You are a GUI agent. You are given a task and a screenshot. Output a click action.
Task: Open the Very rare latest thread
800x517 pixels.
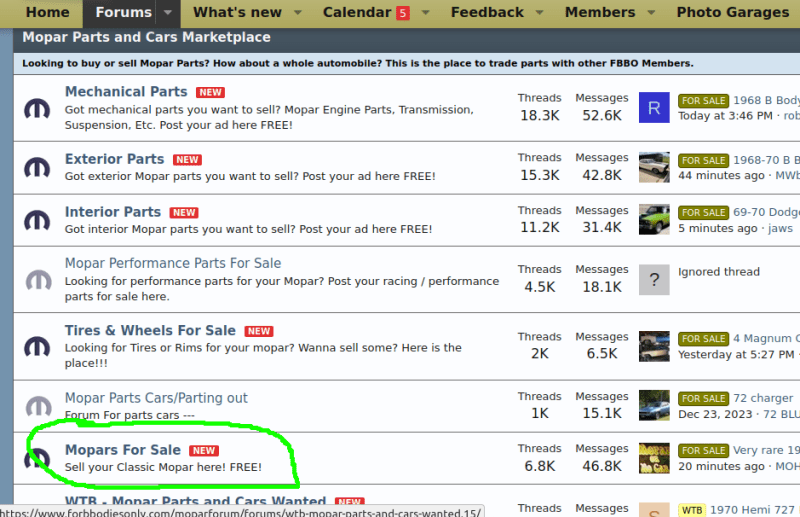click(x=766, y=450)
